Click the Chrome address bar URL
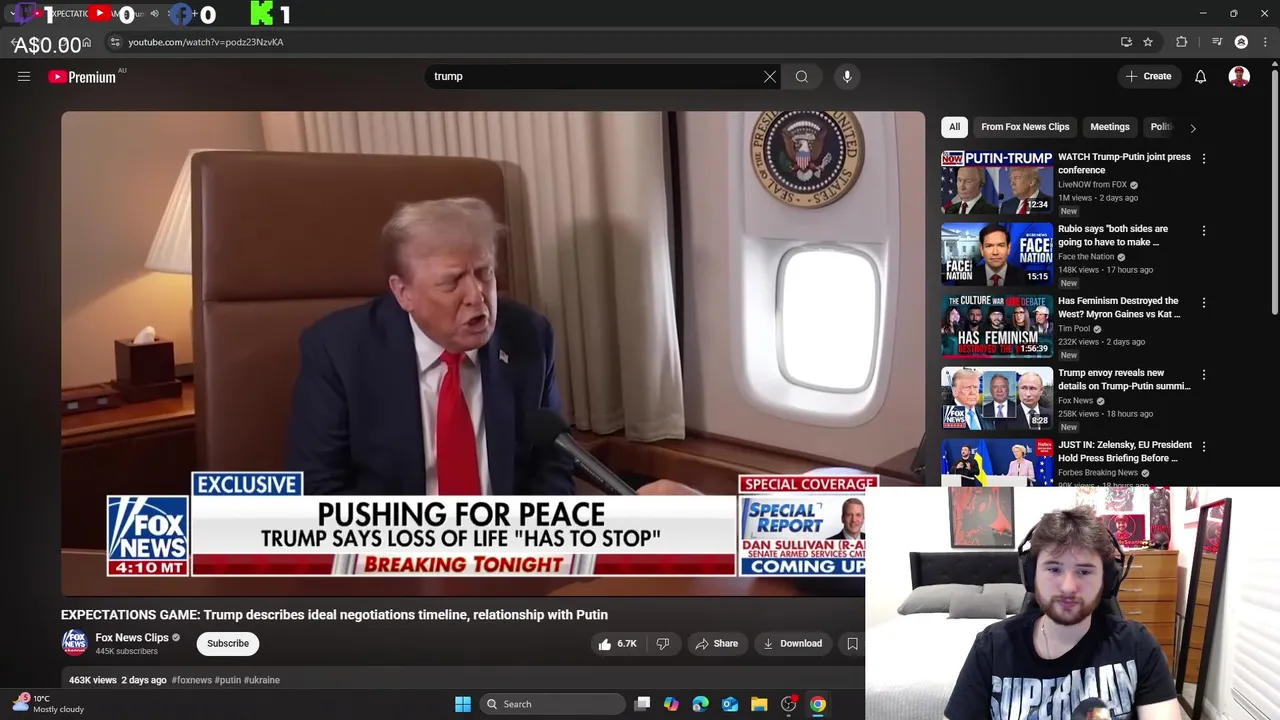Viewport: 1280px width, 720px height. 206,42
